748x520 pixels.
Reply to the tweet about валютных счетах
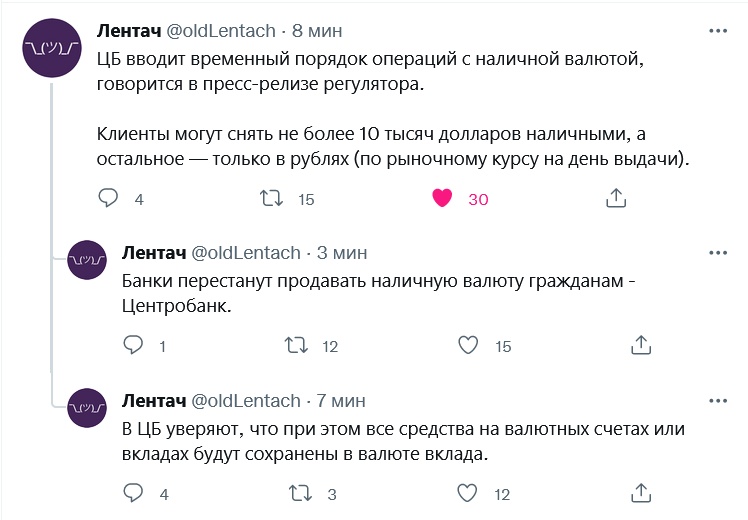[x=133, y=494]
